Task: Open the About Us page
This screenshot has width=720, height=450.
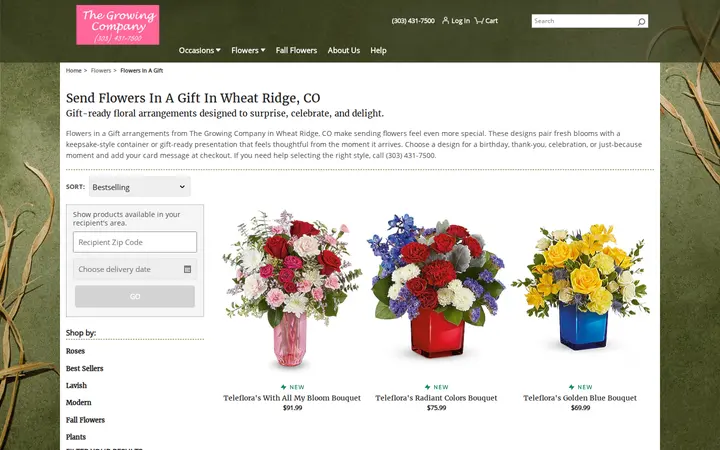Action: coord(343,51)
